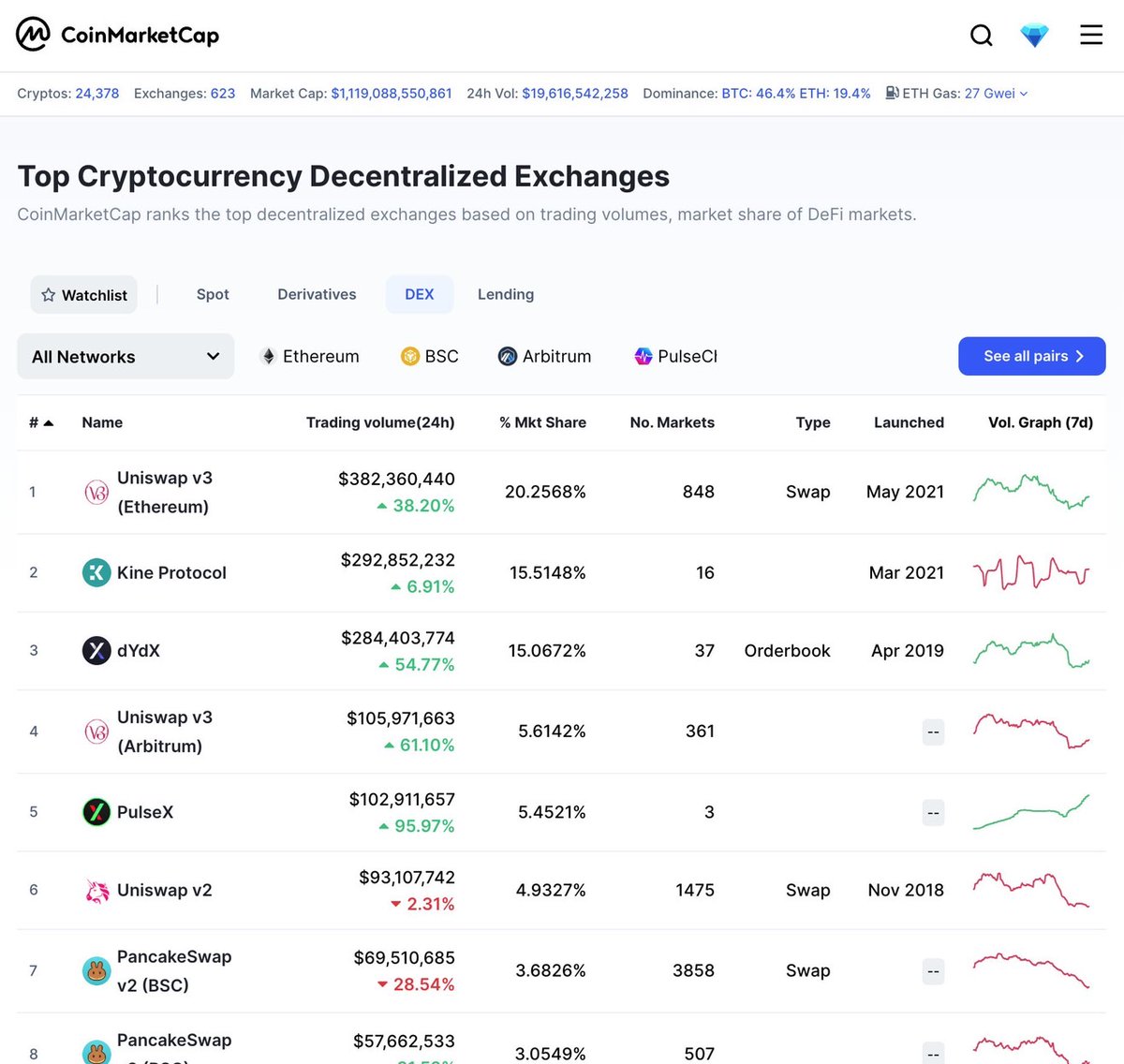Click the PulseX logo icon
Image resolution: width=1124 pixels, height=1064 pixels.
pyautogui.click(x=96, y=812)
